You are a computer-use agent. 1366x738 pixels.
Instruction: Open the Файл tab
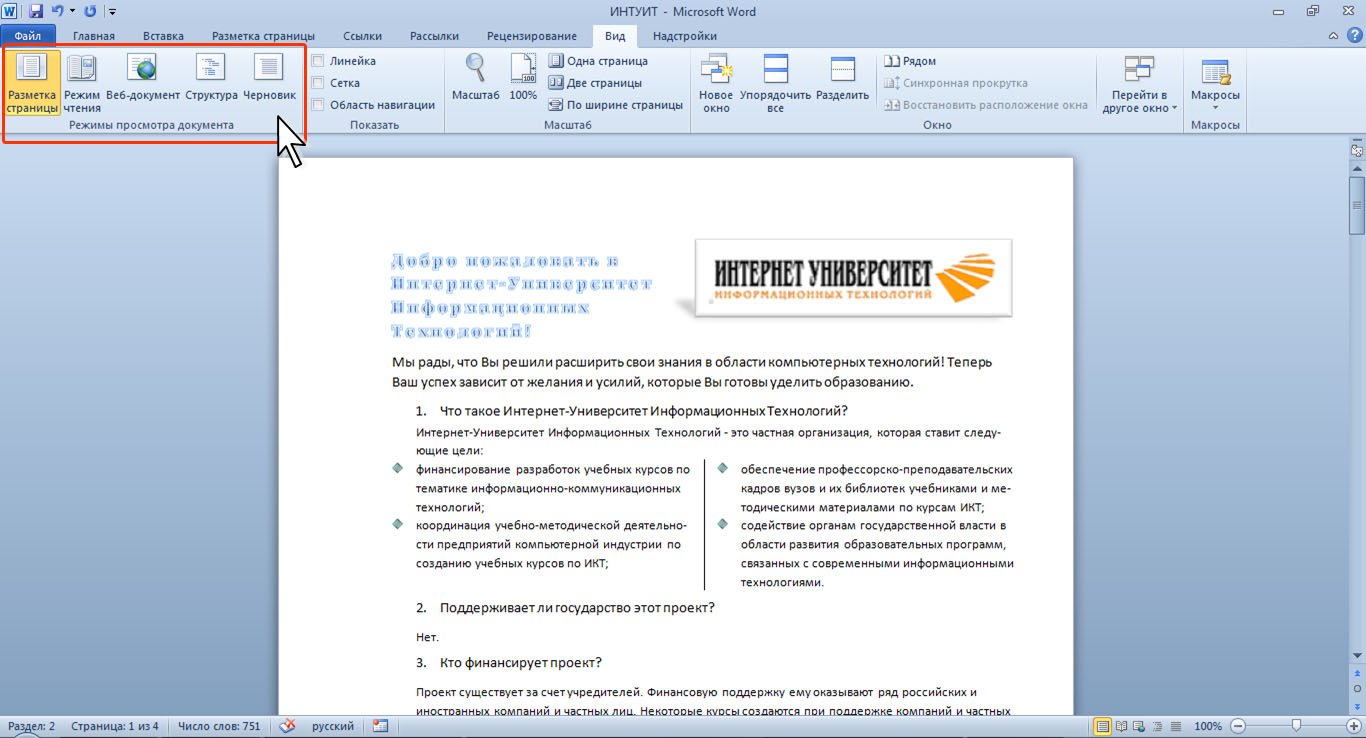pyautogui.click(x=28, y=36)
